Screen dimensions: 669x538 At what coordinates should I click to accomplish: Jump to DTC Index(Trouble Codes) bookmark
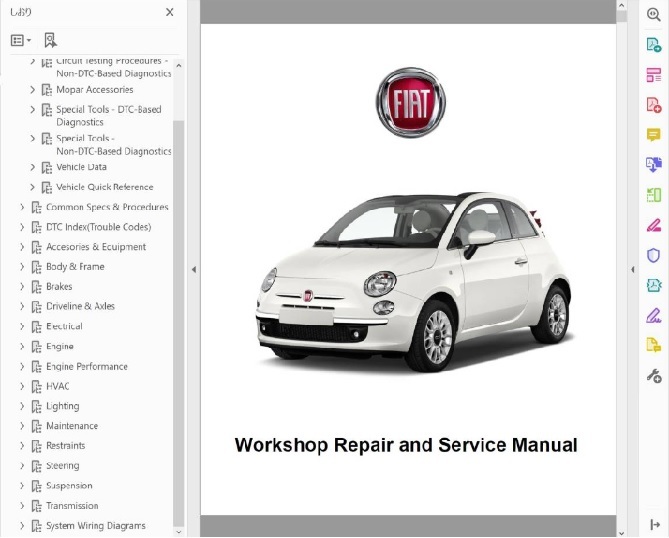click(98, 227)
